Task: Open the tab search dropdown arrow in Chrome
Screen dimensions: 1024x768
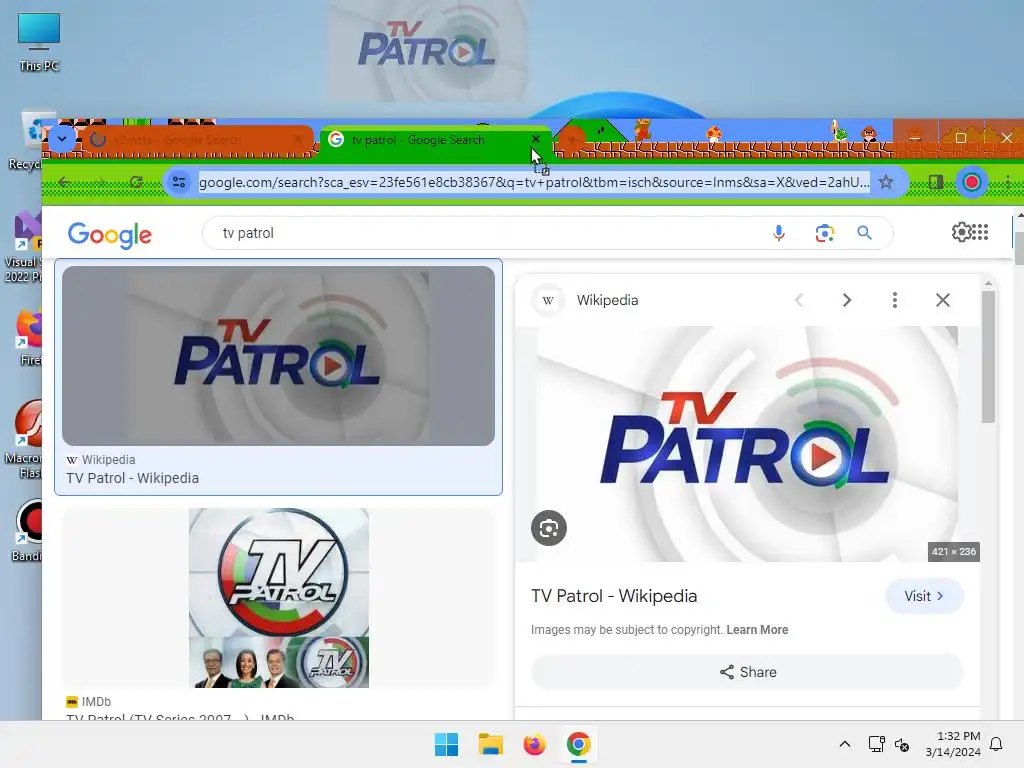Action: coord(63,138)
